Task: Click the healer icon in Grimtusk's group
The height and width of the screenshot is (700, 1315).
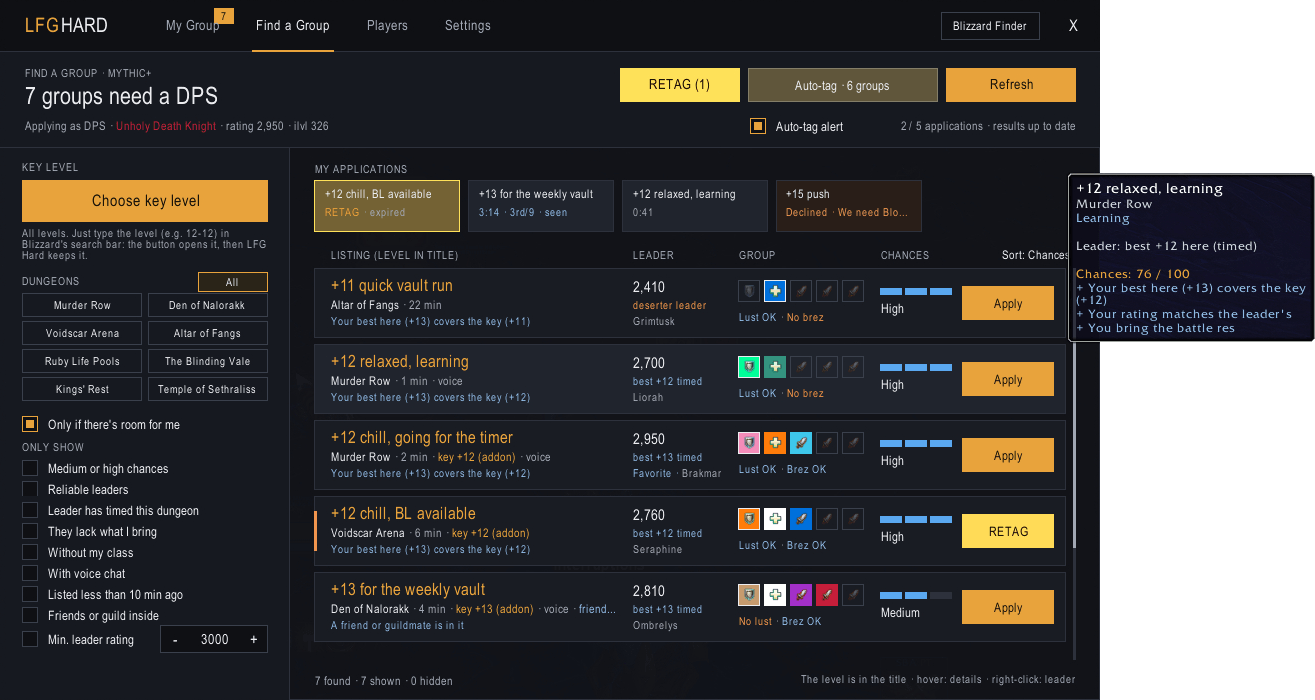Action: click(x=775, y=291)
